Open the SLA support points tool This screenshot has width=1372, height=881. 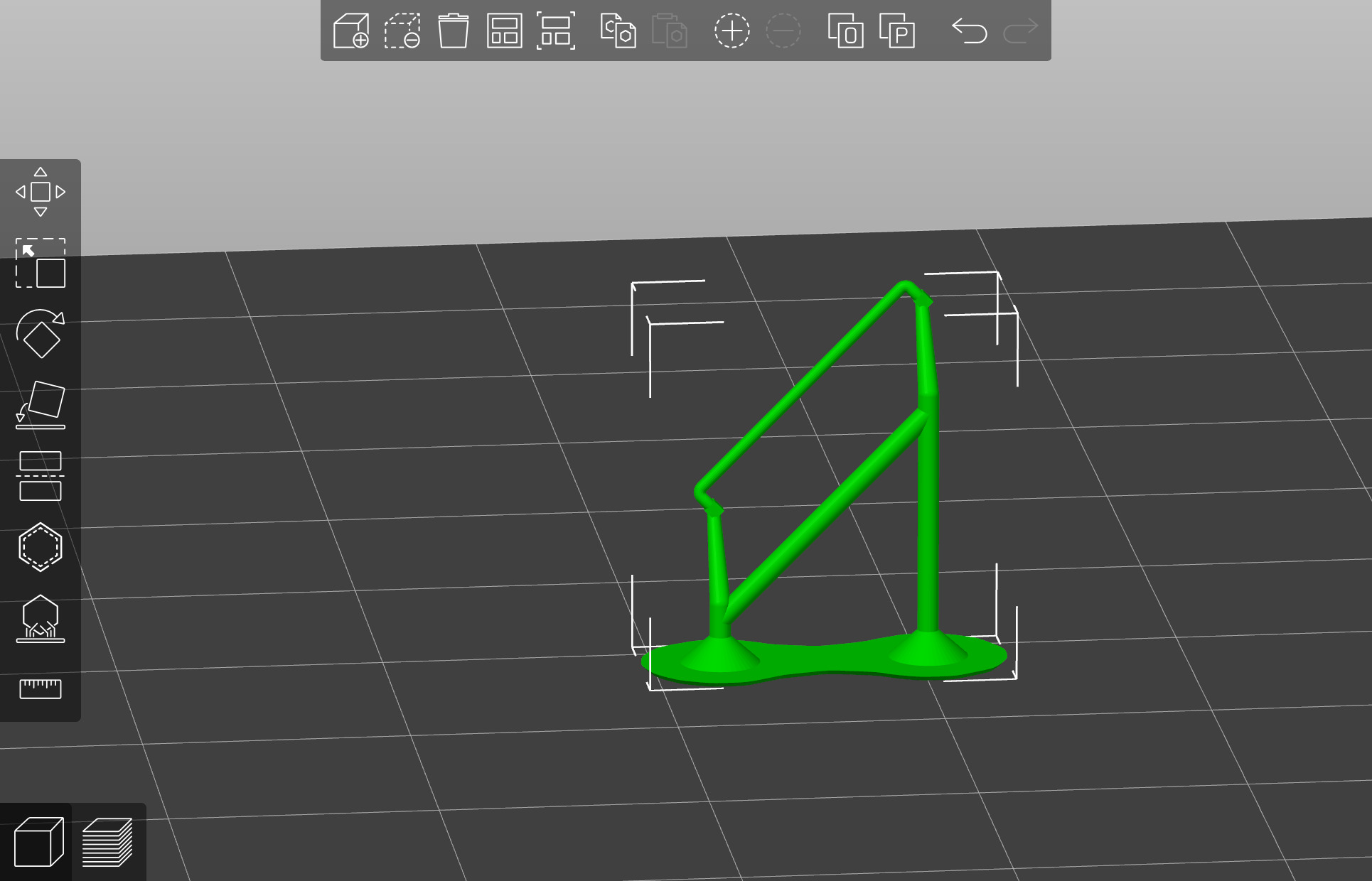click(41, 618)
